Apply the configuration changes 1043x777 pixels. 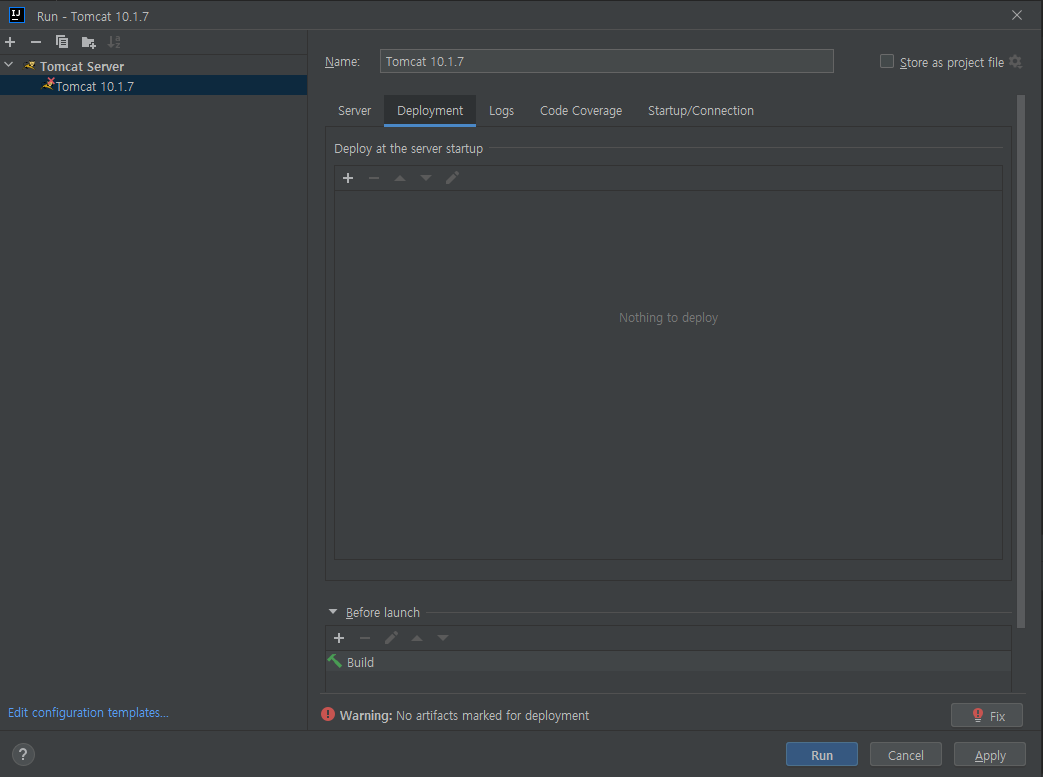pos(990,755)
